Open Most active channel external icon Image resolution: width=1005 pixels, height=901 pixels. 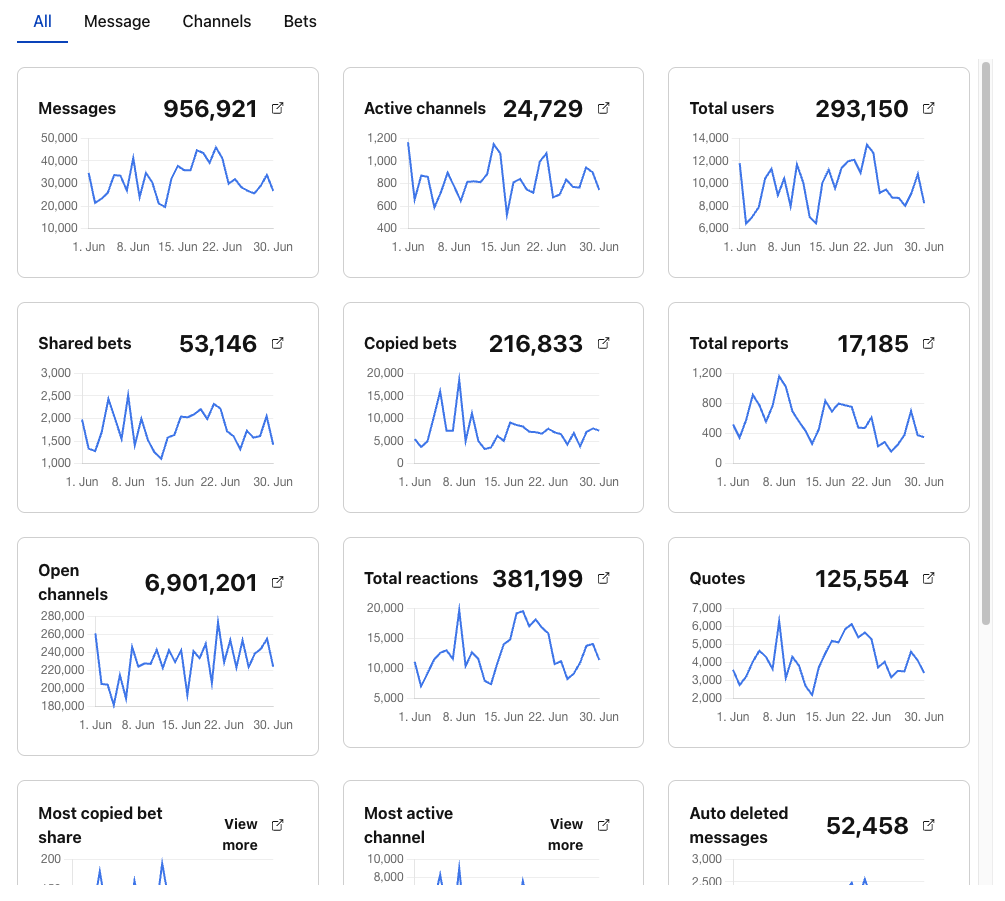tap(604, 825)
